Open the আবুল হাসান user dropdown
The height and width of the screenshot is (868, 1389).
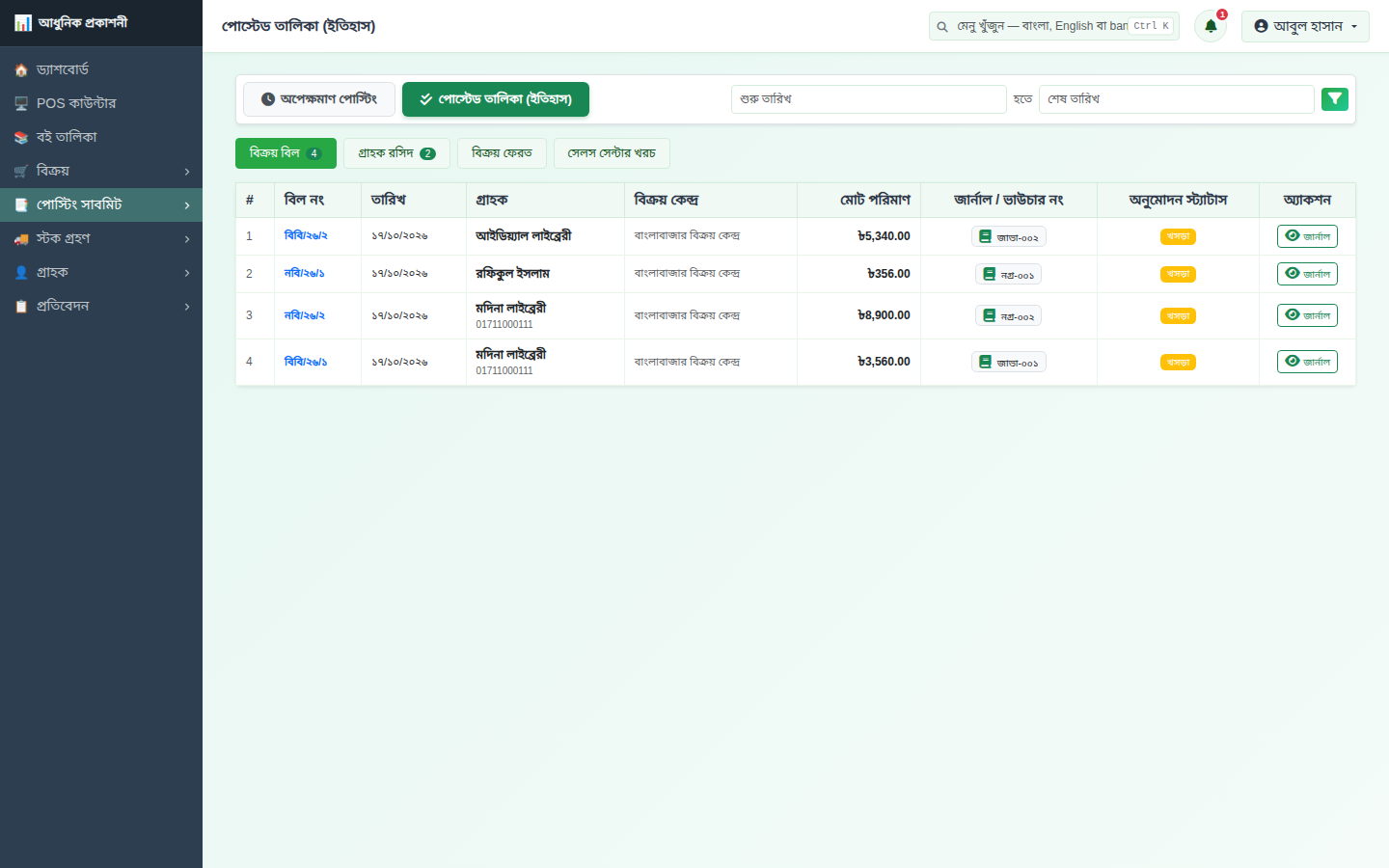click(1305, 26)
